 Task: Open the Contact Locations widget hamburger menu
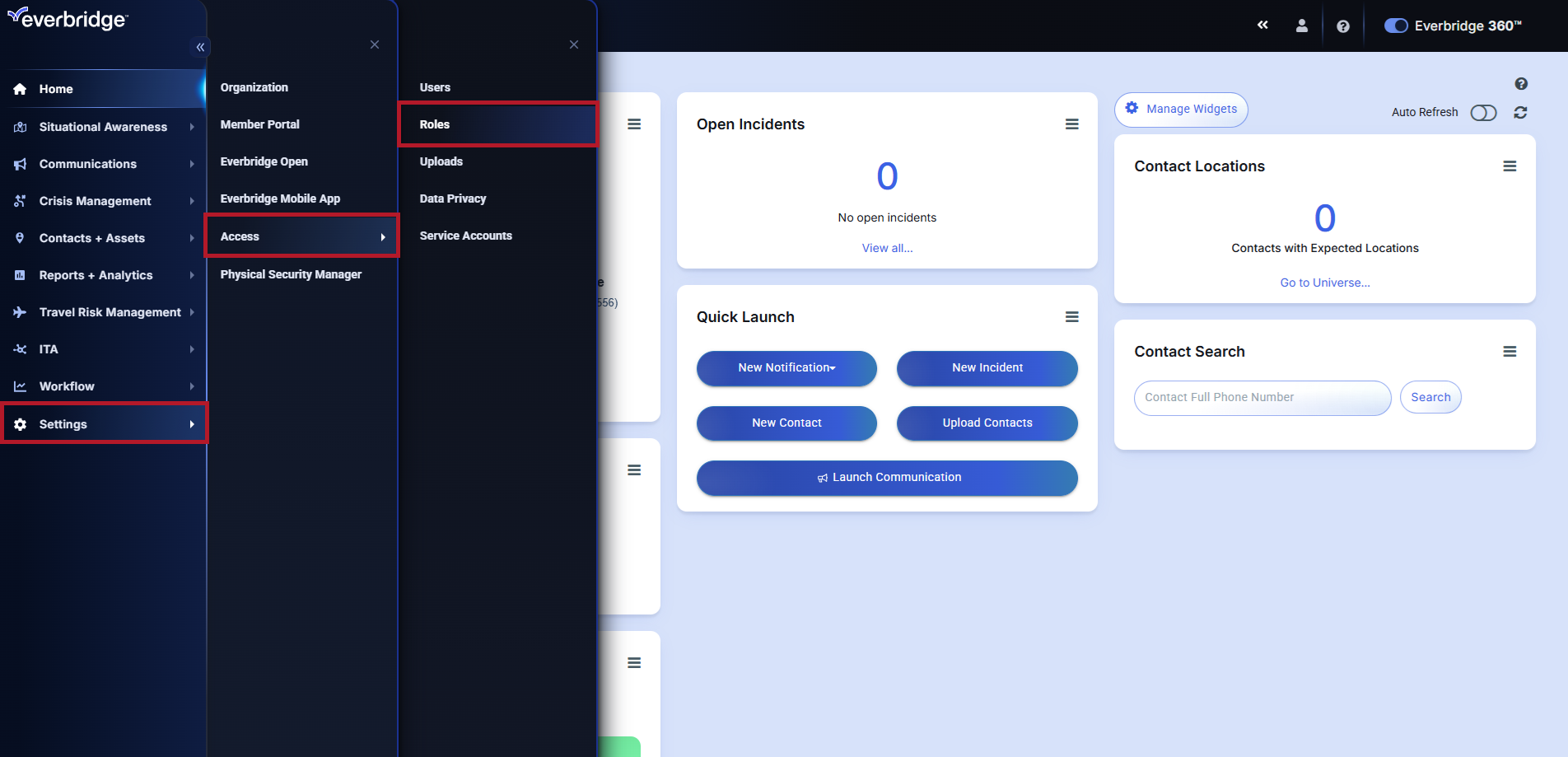coord(1509,166)
